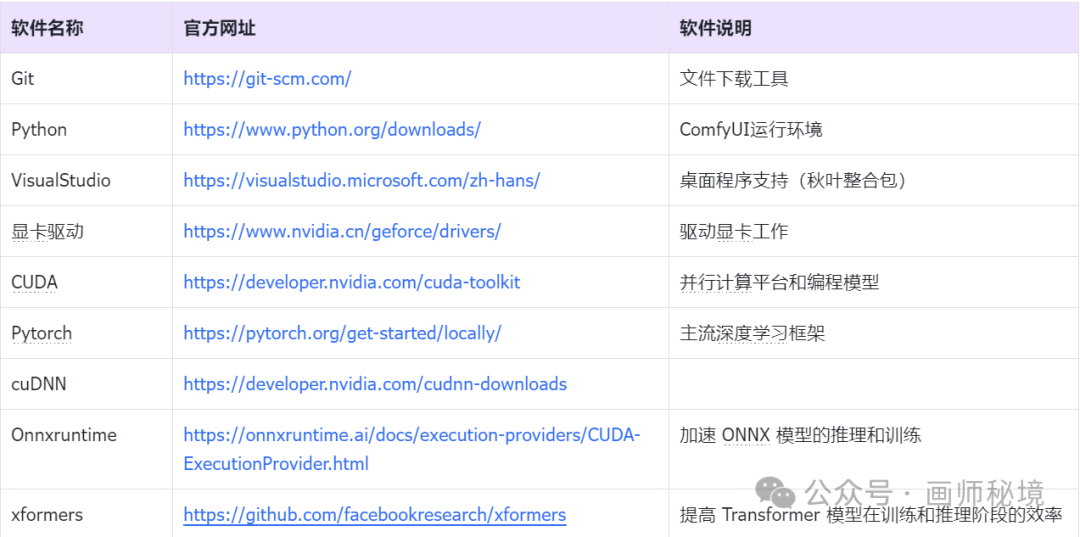Viewport: 1080px width, 537px height.
Task: Select the cuDNN name cell
Action: tap(86, 384)
